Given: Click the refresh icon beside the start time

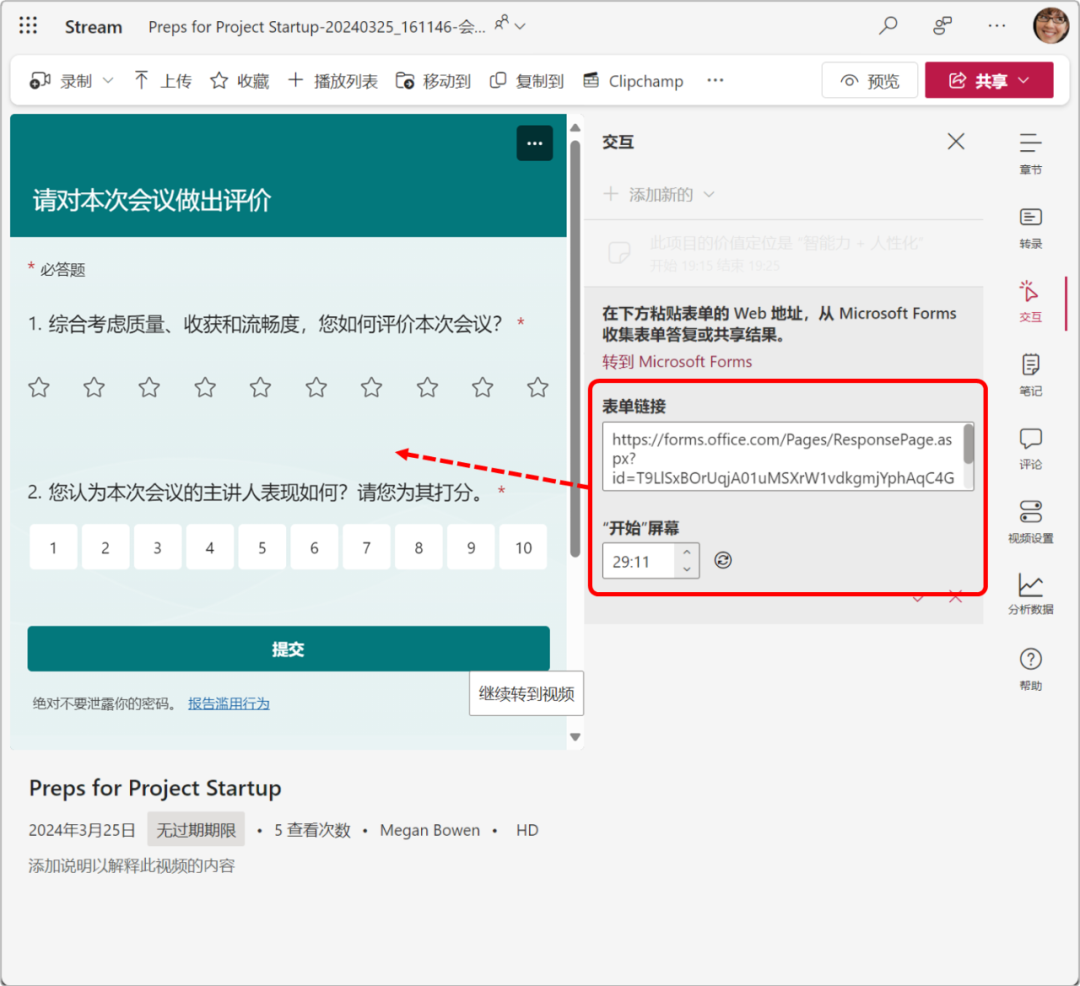Looking at the screenshot, I should click(722, 560).
